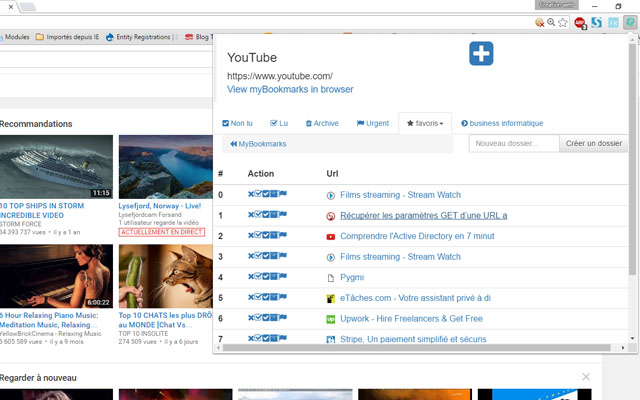Click the green myBookmarks extension icon
The height and width of the screenshot is (400, 640).
631,22
